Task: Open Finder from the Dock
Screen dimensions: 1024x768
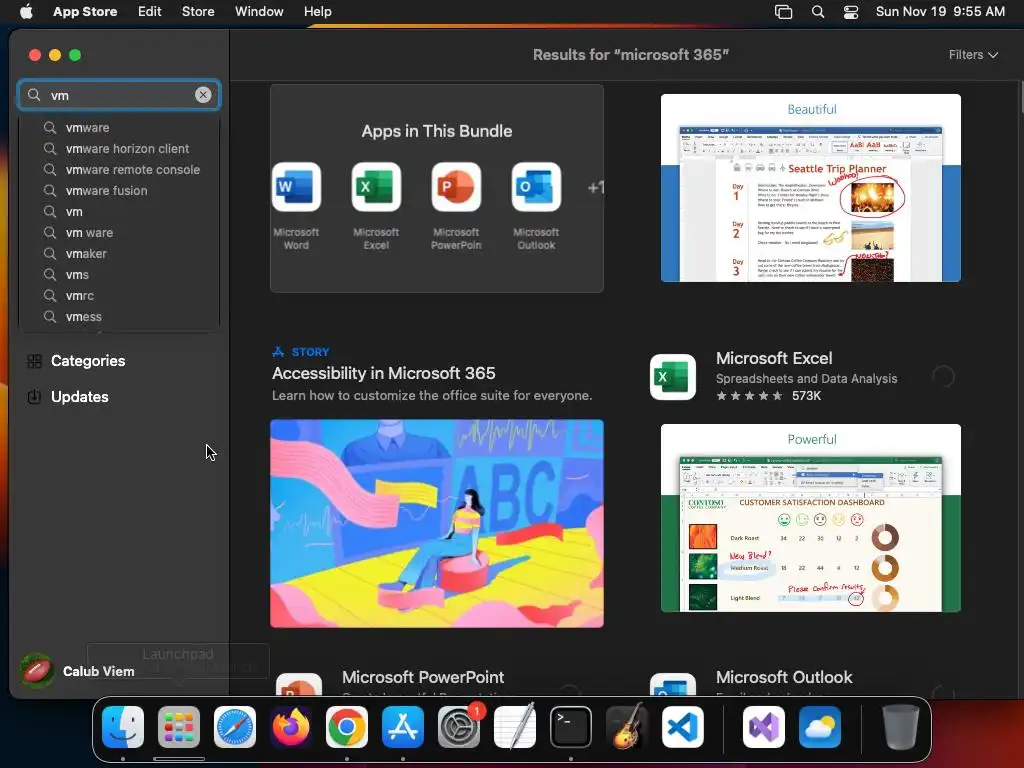Action: pyautogui.click(x=123, y=727)
